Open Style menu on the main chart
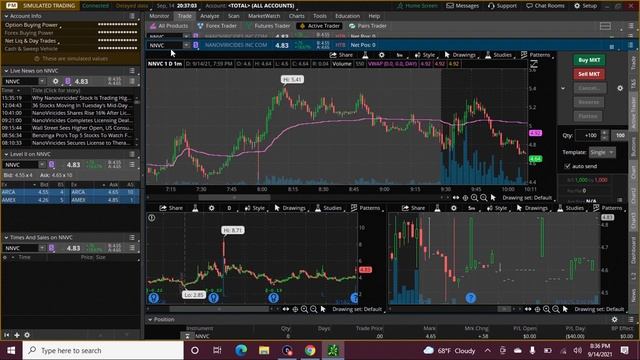Image resolution: width=640 pixels, height=360 pixels. (425, 55)
